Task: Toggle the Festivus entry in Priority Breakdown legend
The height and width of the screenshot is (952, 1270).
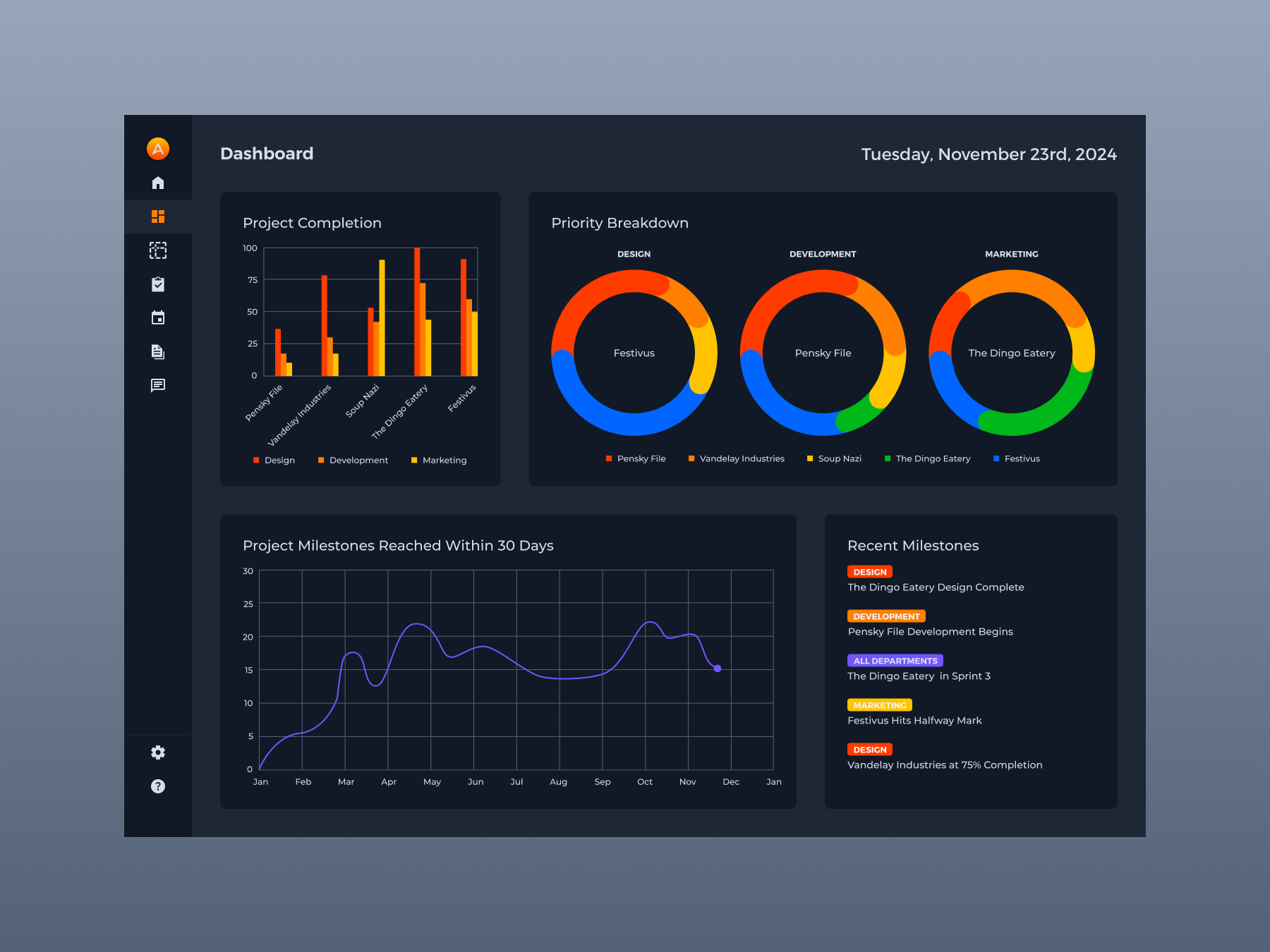Action: (x=1016, y=458)
